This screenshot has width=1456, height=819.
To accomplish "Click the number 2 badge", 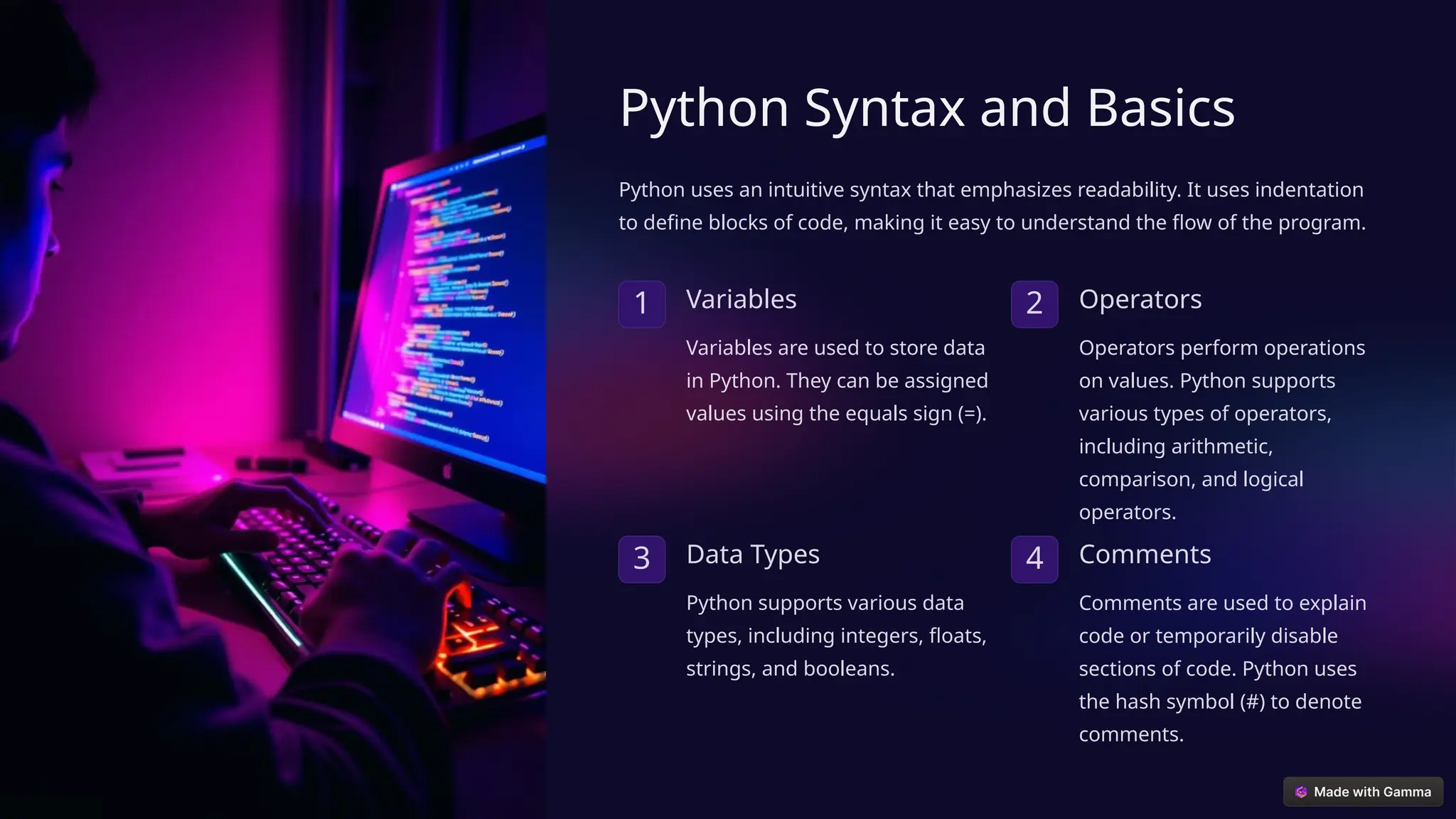I will 1034,304.
